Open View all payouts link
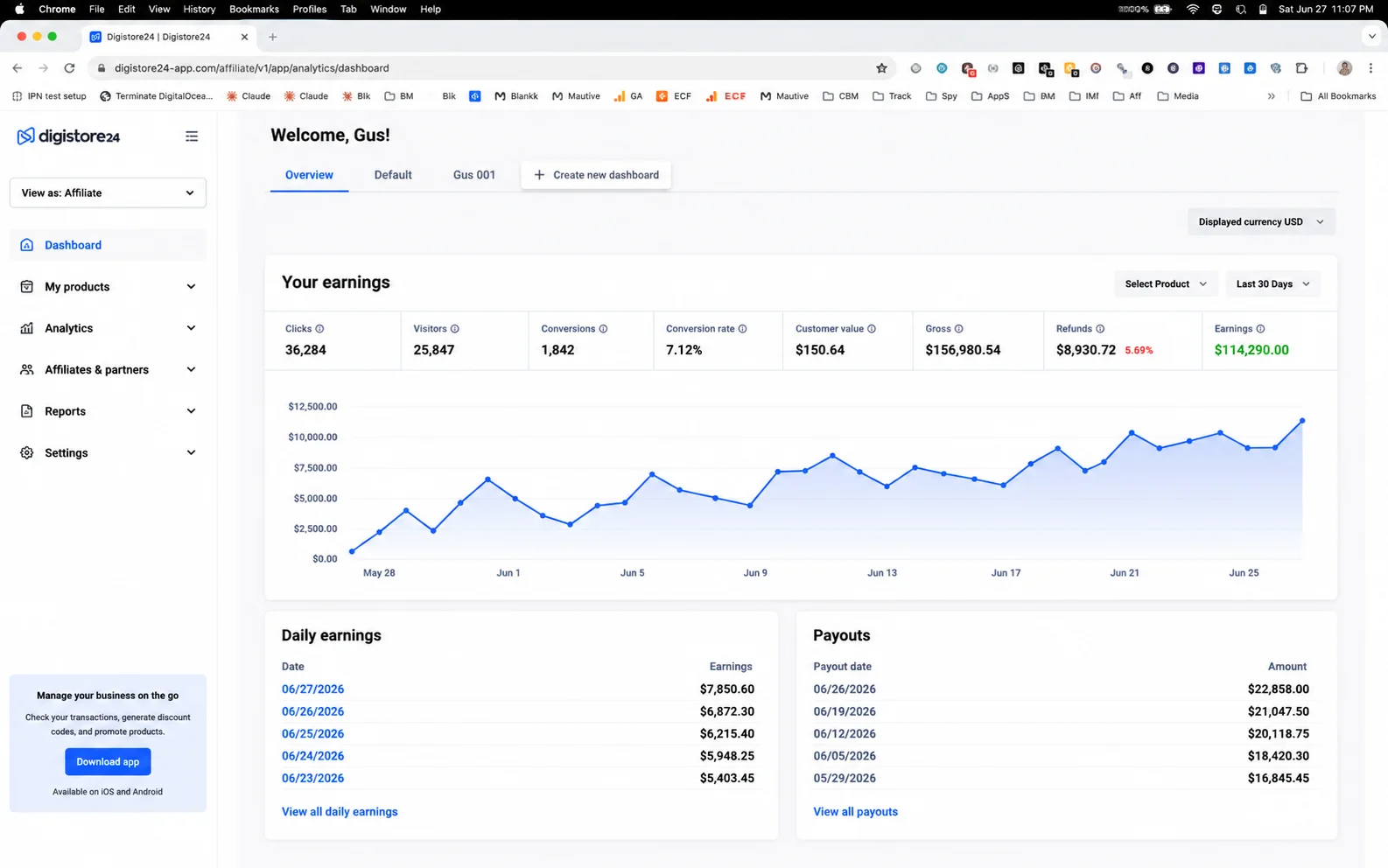The height and width of the screenshot is (868, 1388). (x=855, y=812)
